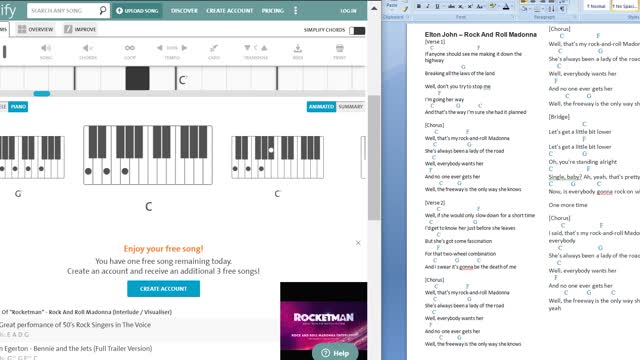Open the Create Account link in header
Image resolution: width=640 pixels, height=360 pixels.
pyautogui.click(x=229, y=11)
